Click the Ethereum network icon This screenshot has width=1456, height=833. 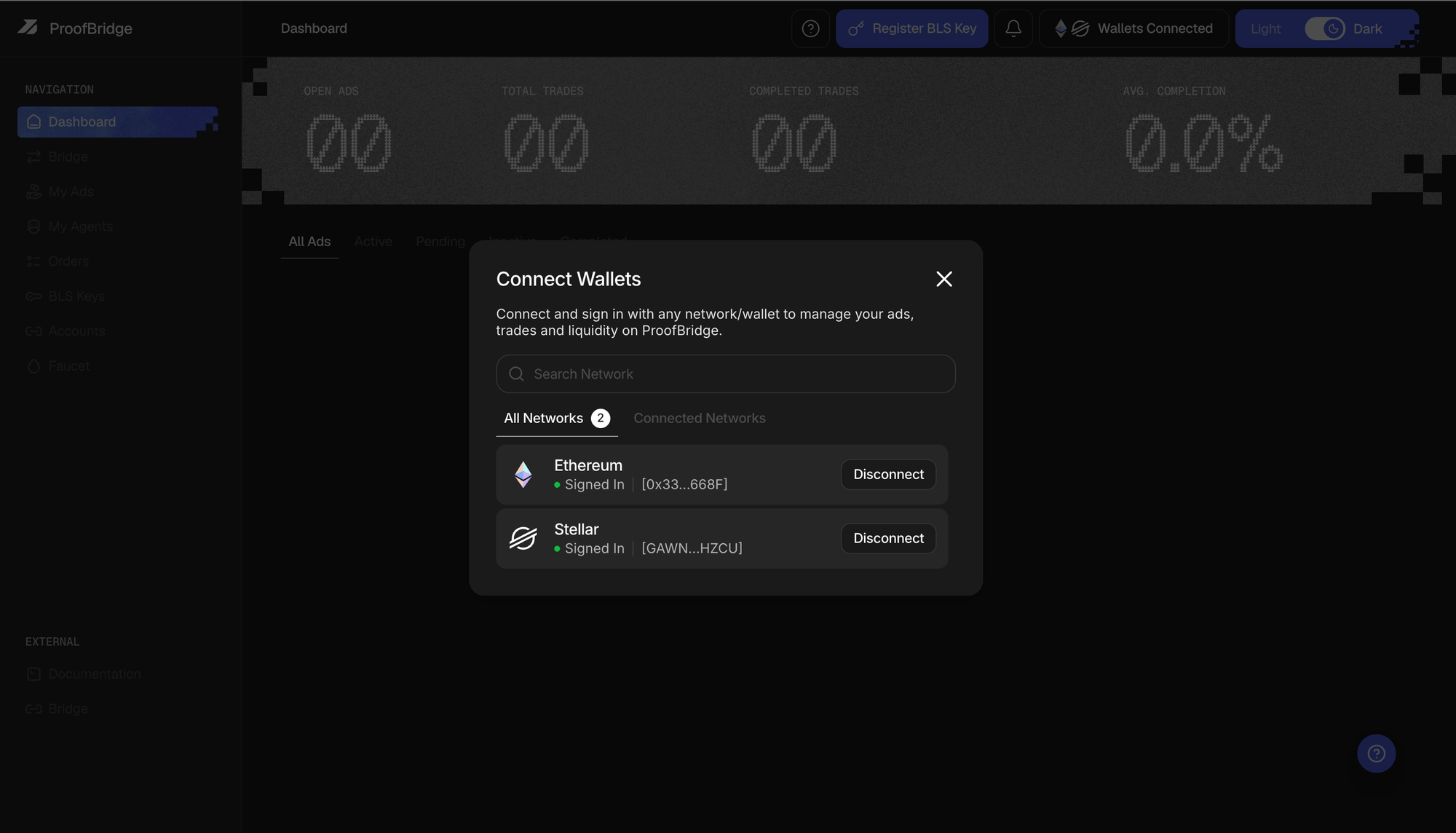[523, 475]
